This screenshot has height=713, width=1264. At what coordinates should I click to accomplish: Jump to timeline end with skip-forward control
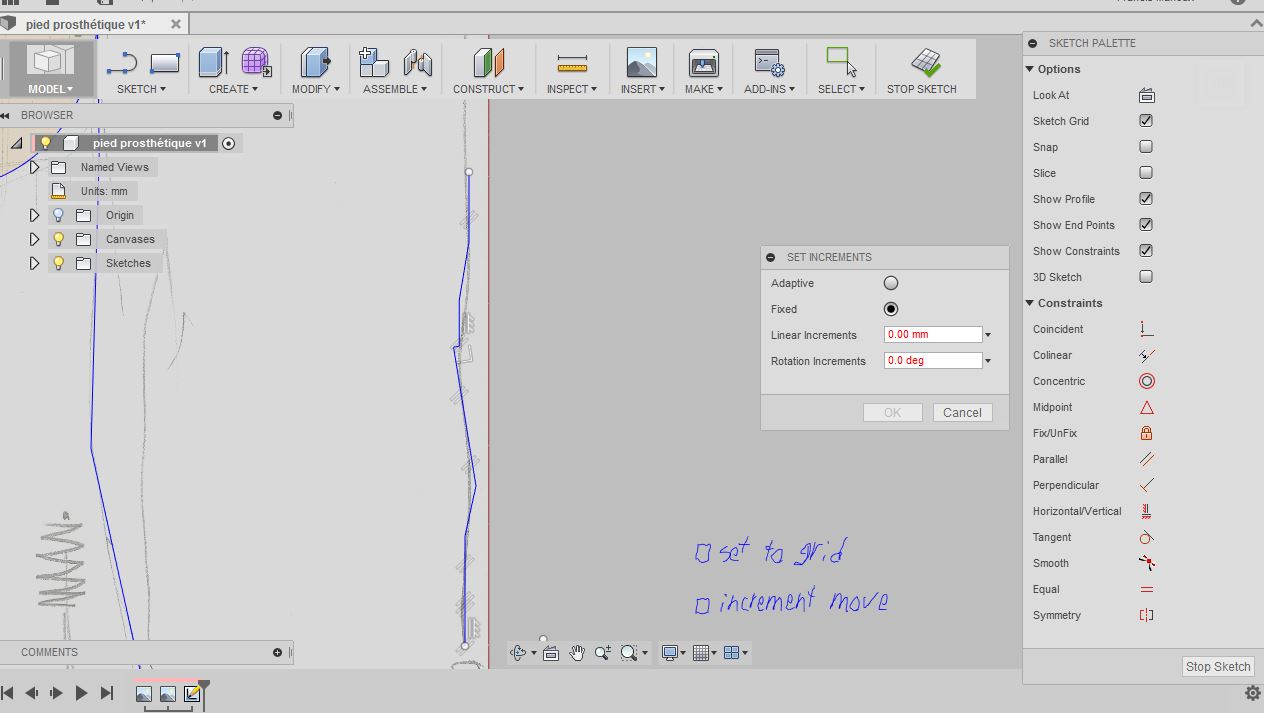pos(106,692)
